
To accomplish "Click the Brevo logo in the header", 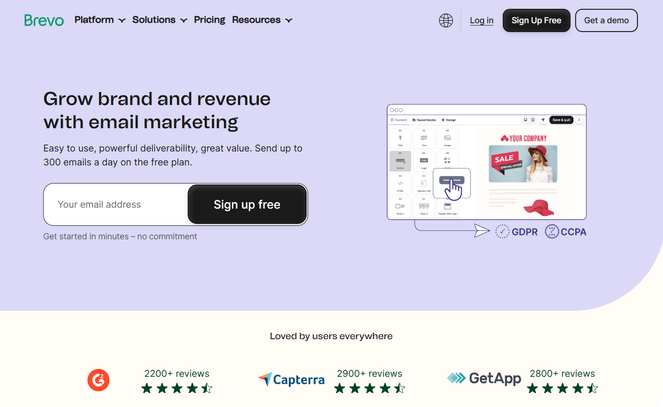I will [x=44, y=20].
